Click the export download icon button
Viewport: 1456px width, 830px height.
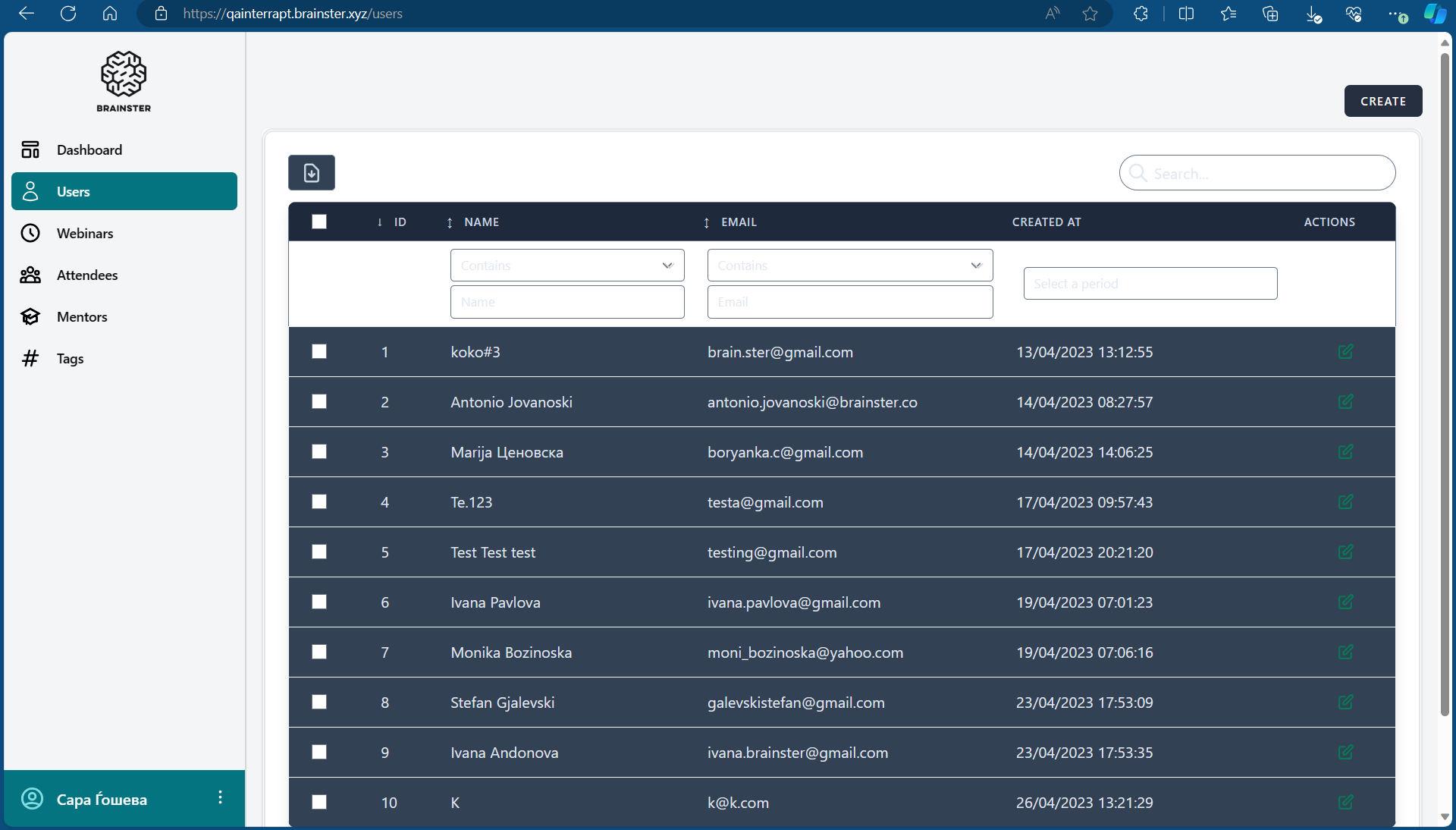pyautogui.click(x=311, y=173)
